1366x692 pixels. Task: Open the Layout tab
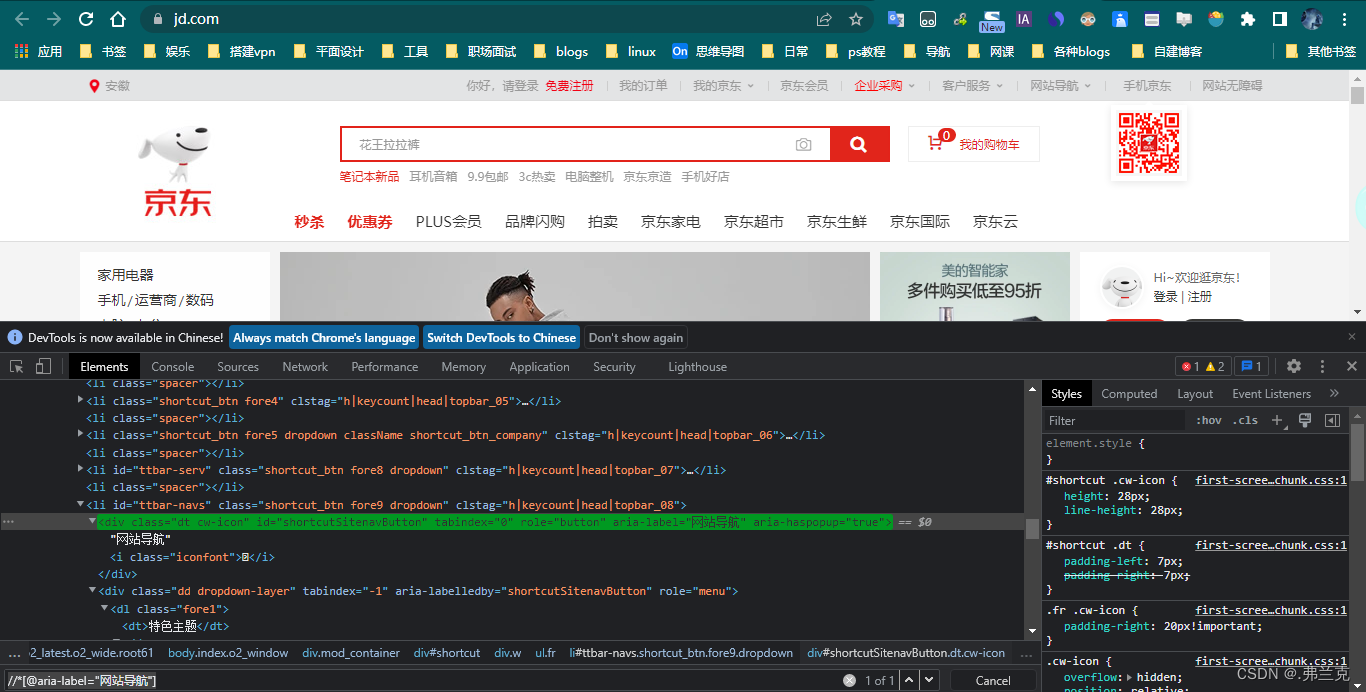1195,393
